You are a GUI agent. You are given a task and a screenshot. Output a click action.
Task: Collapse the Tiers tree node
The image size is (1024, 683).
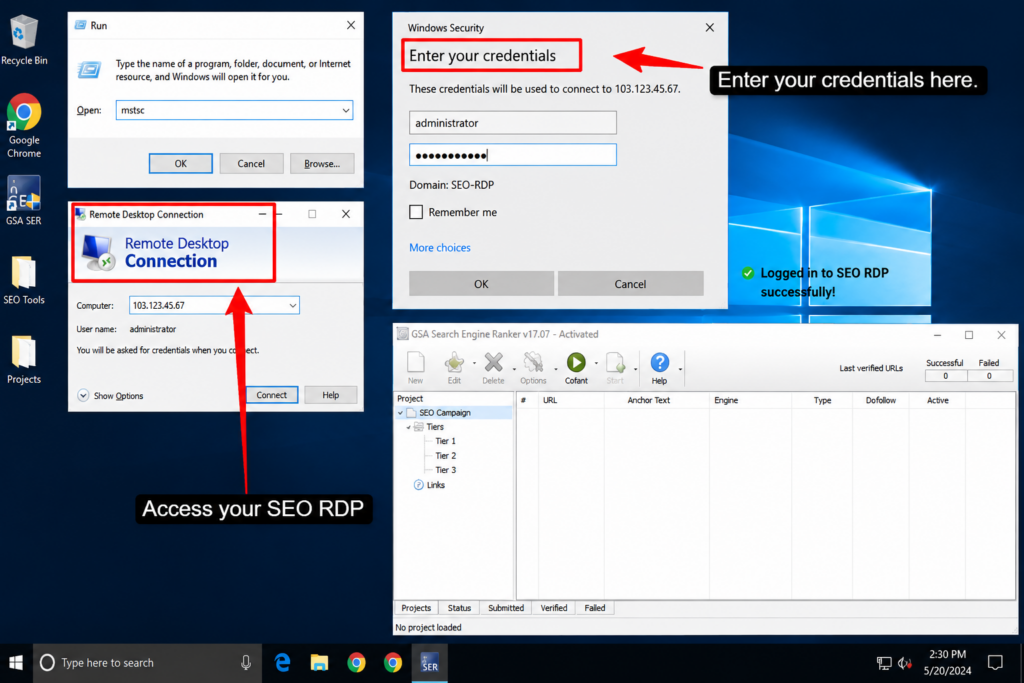(x=409, y=427)
